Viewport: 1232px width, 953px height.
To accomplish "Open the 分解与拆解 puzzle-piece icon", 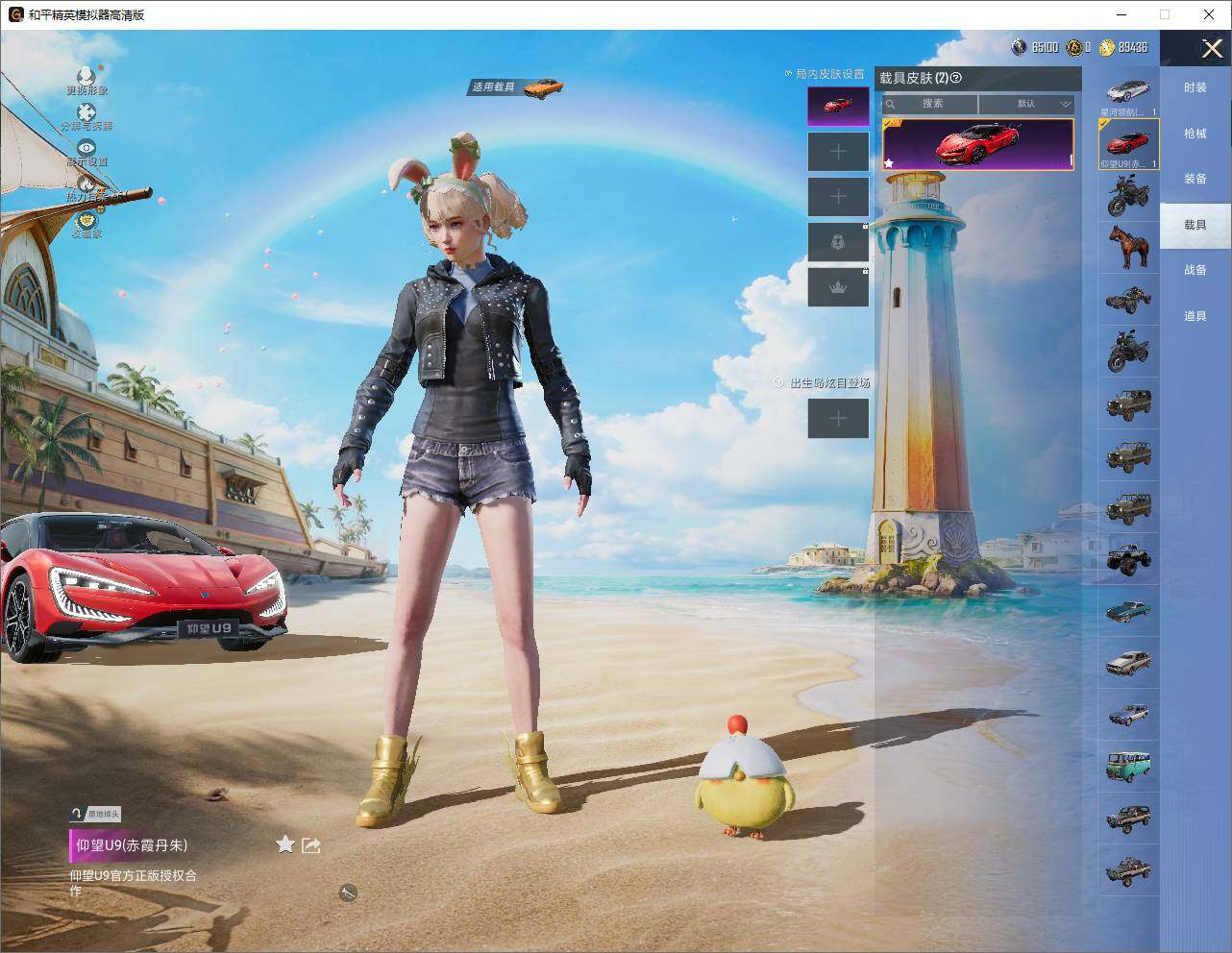I will [x=86, y=113].
